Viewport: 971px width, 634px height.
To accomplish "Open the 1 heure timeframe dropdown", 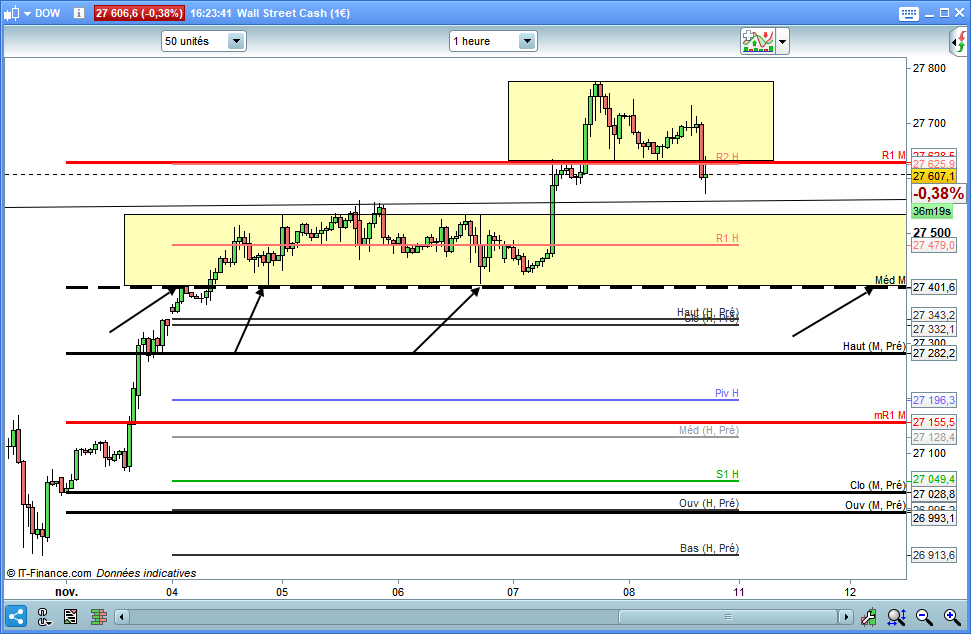I will click(493, 41).
